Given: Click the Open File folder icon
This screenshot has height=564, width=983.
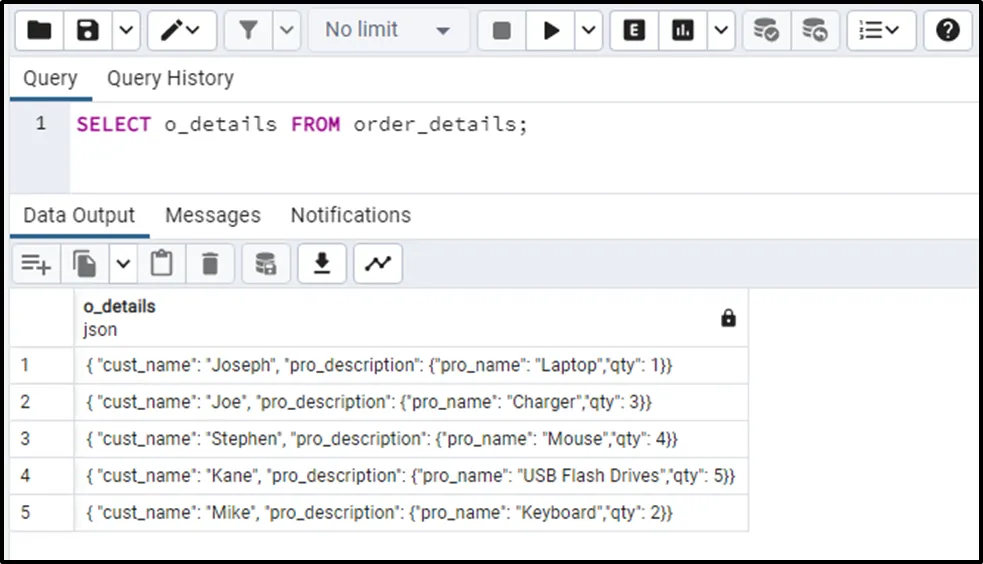Looking at the screenshot, I should [39, 30].
